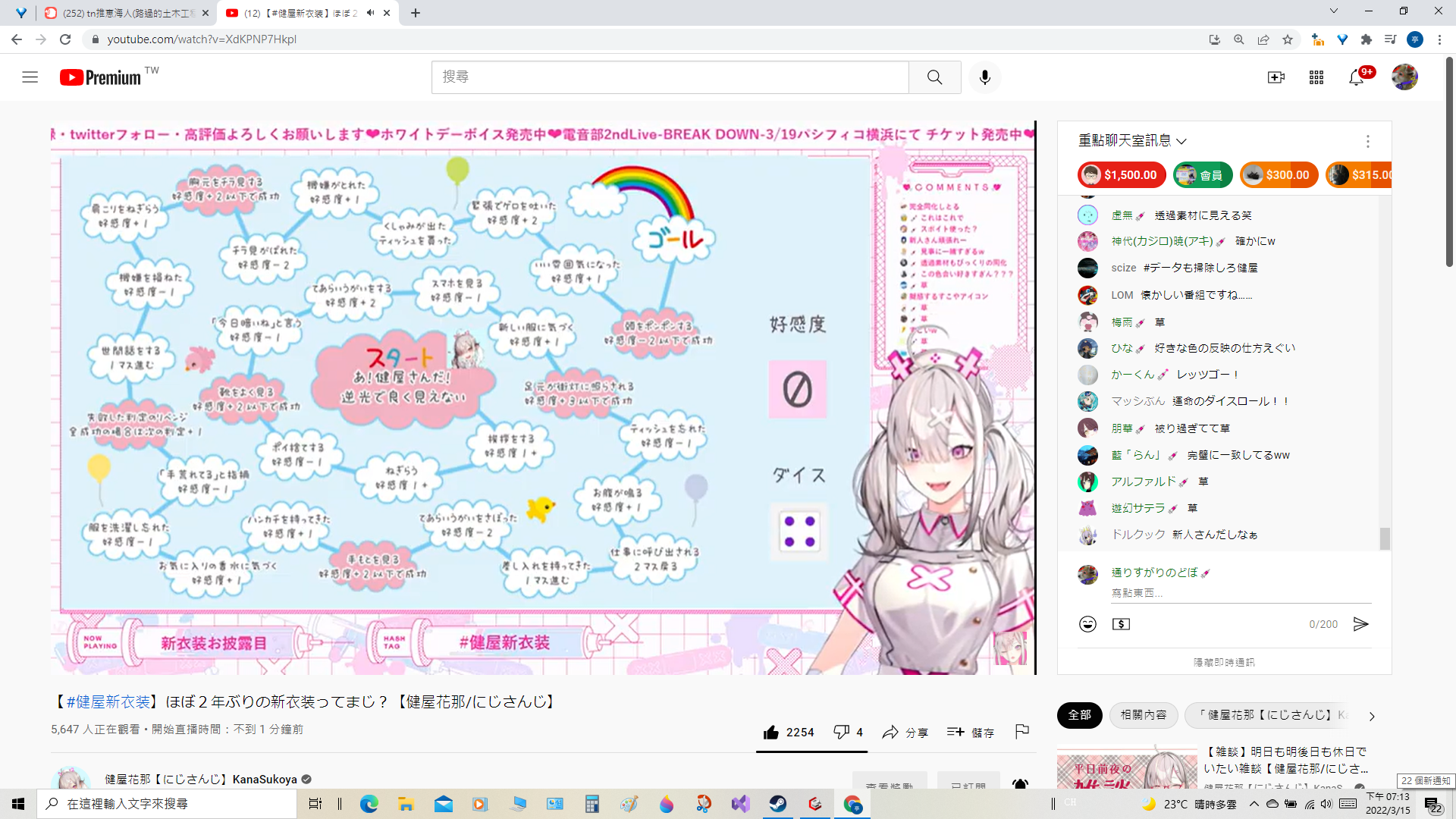Open a new browser tab
Image resolution: width=1456 pixels, height=819 pixels.
pos(415,13)
